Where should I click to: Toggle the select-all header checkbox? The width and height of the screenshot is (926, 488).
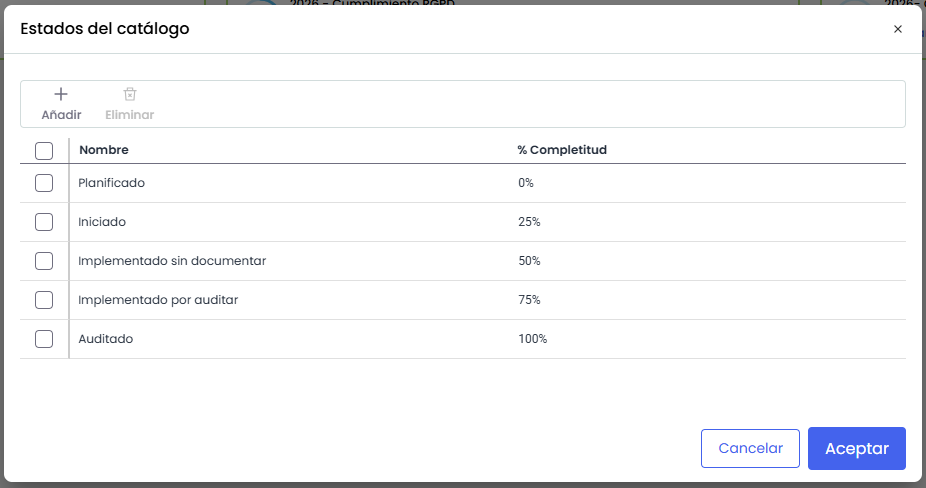coord(44,151)
